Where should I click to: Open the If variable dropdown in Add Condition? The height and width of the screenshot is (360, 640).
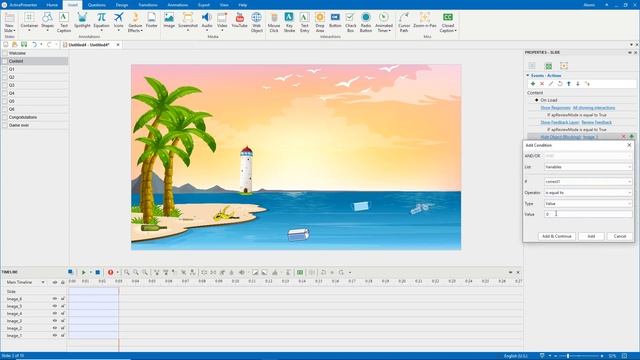pyautogui.click(x=588, y=181)
